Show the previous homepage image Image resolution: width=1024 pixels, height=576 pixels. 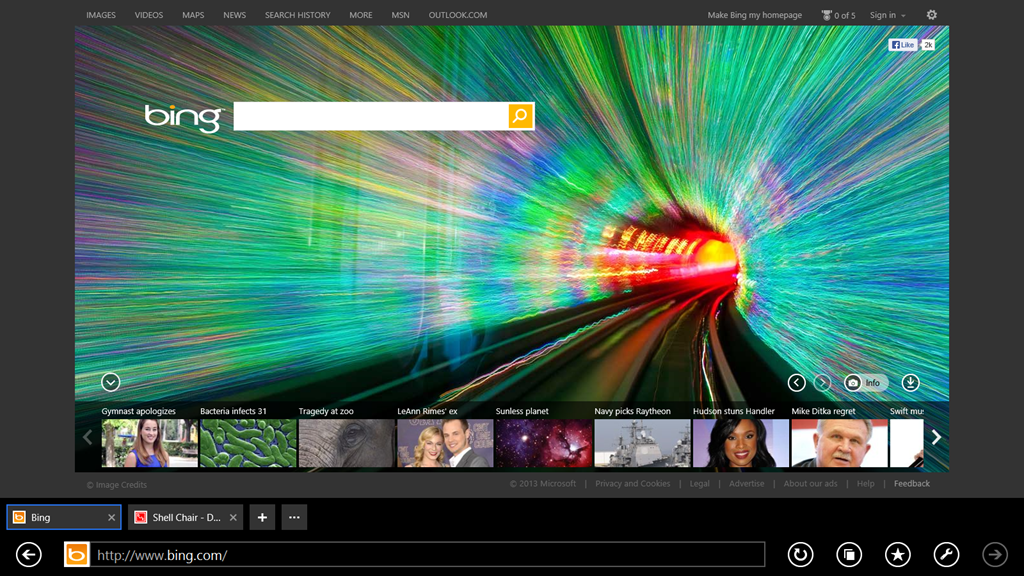tap(796, 383)
